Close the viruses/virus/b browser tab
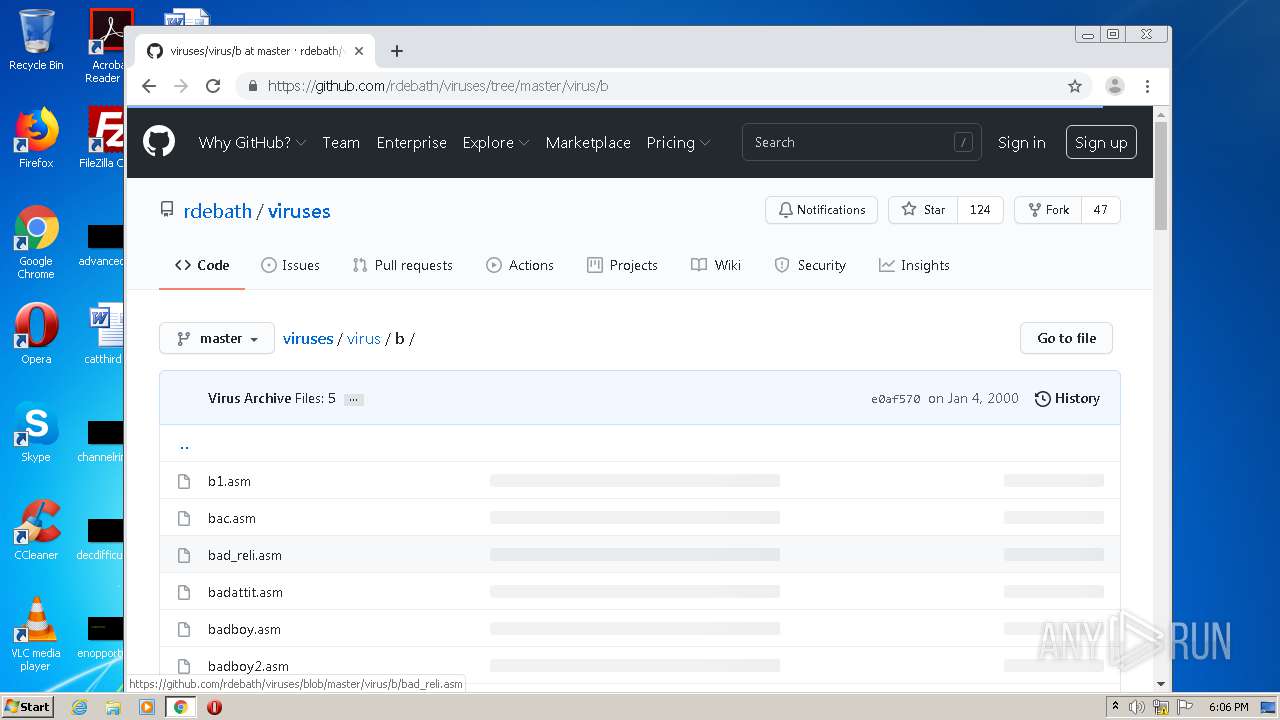 coord(359,51)
